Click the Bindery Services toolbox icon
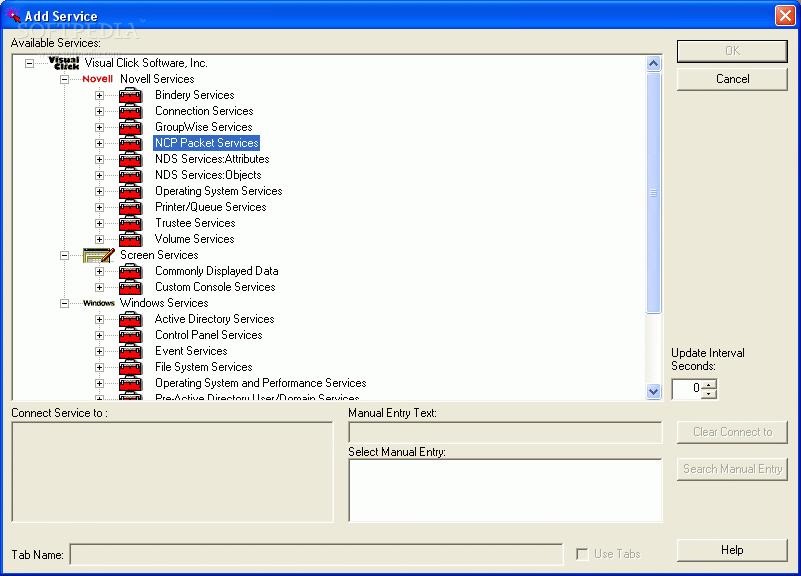Screen dimensions: 801x576 tap(130, 95)
